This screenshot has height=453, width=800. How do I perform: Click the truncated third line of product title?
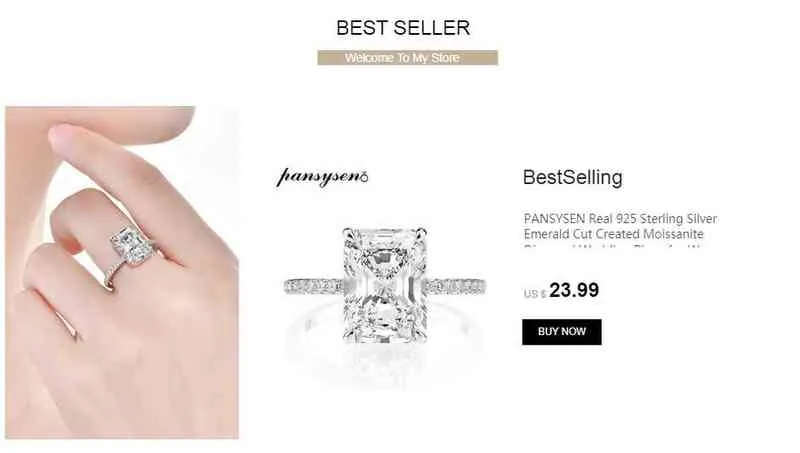coord(612,246)
